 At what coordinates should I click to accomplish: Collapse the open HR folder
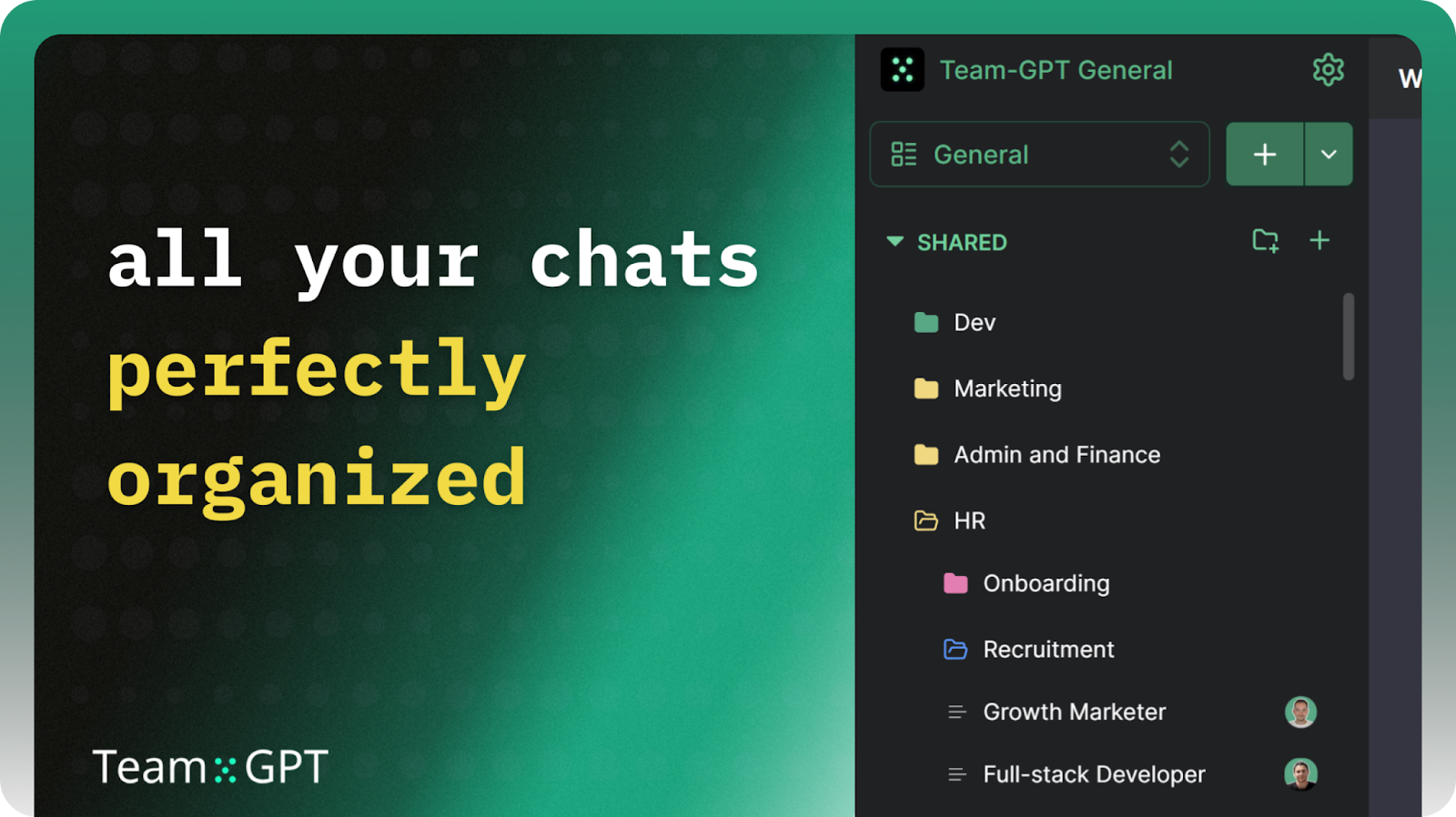[x=949, y=520]
